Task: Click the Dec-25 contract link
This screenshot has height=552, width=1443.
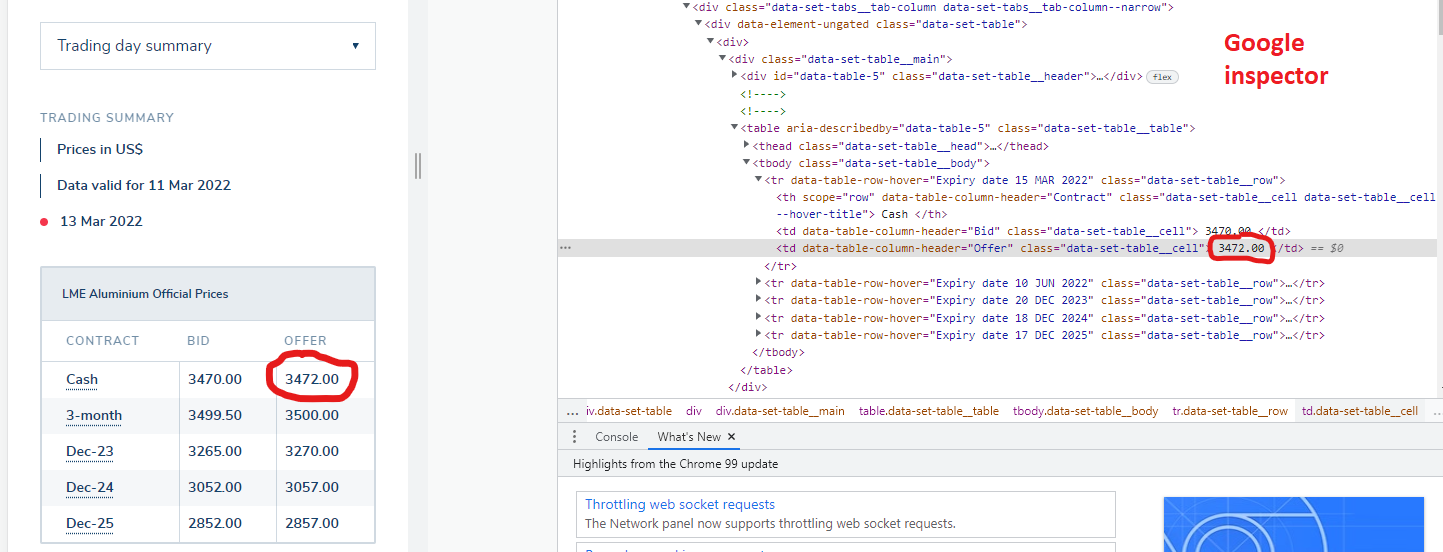Action: 90,524
